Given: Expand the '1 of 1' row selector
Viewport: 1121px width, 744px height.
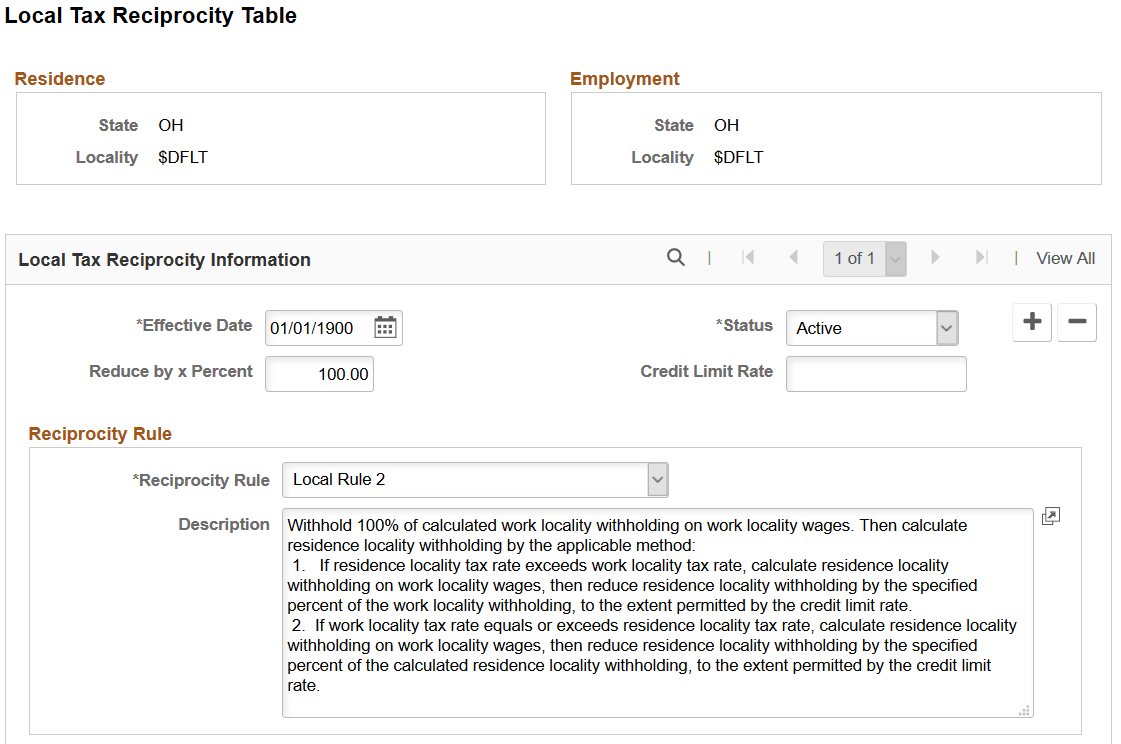Looking at the screenshot, I should click(x=894, y=258).
